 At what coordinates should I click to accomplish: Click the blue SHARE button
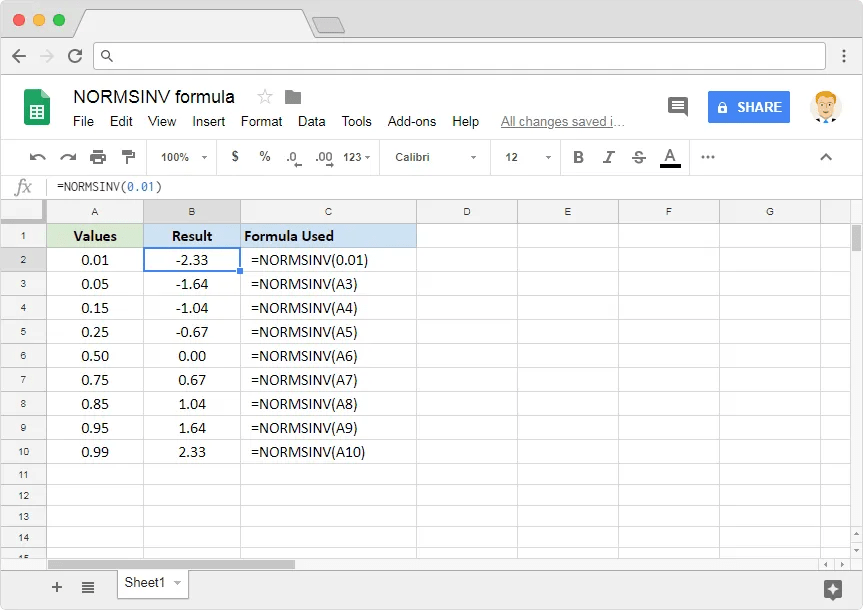(749, 107)
